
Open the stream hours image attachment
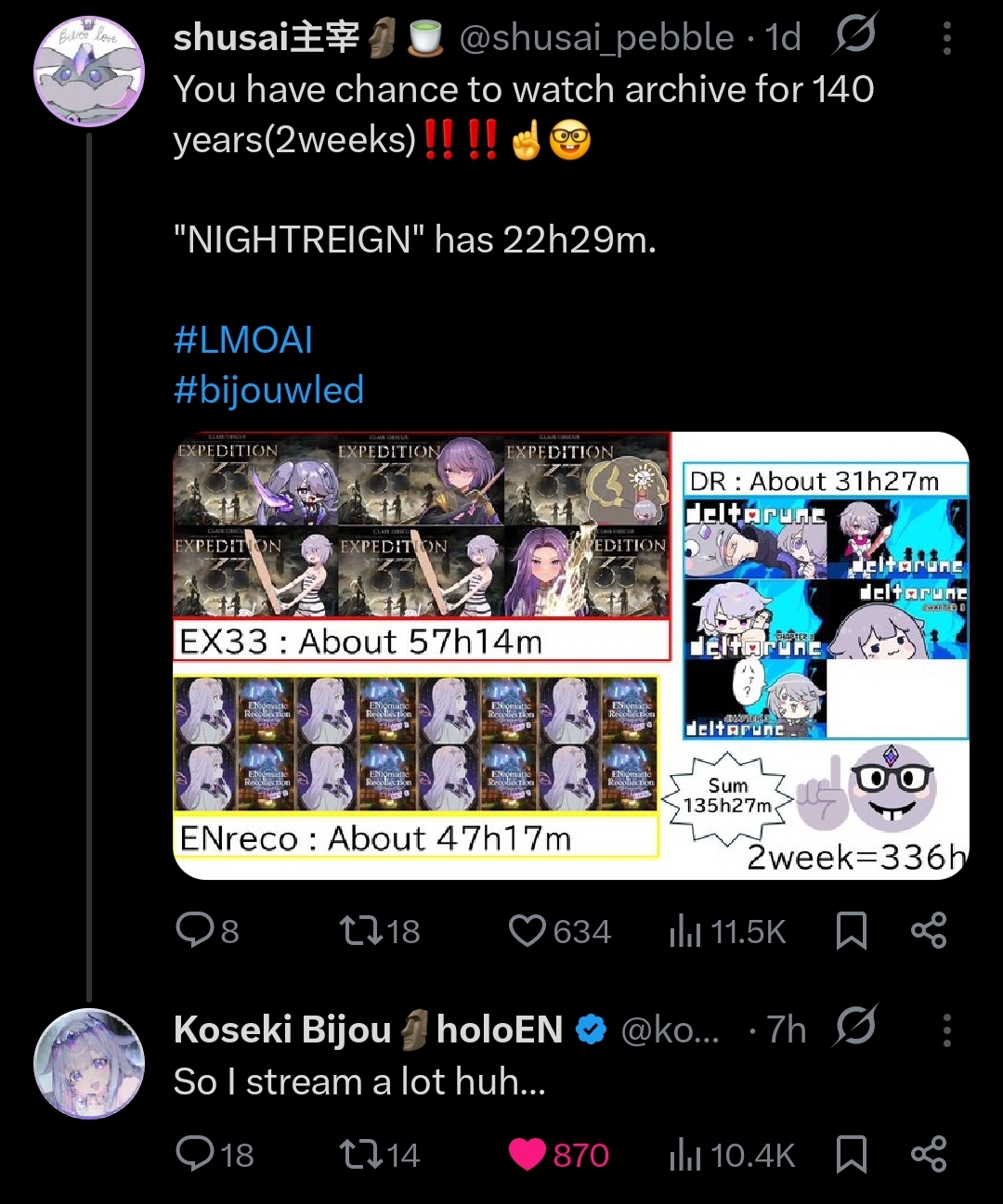[571, 655]
